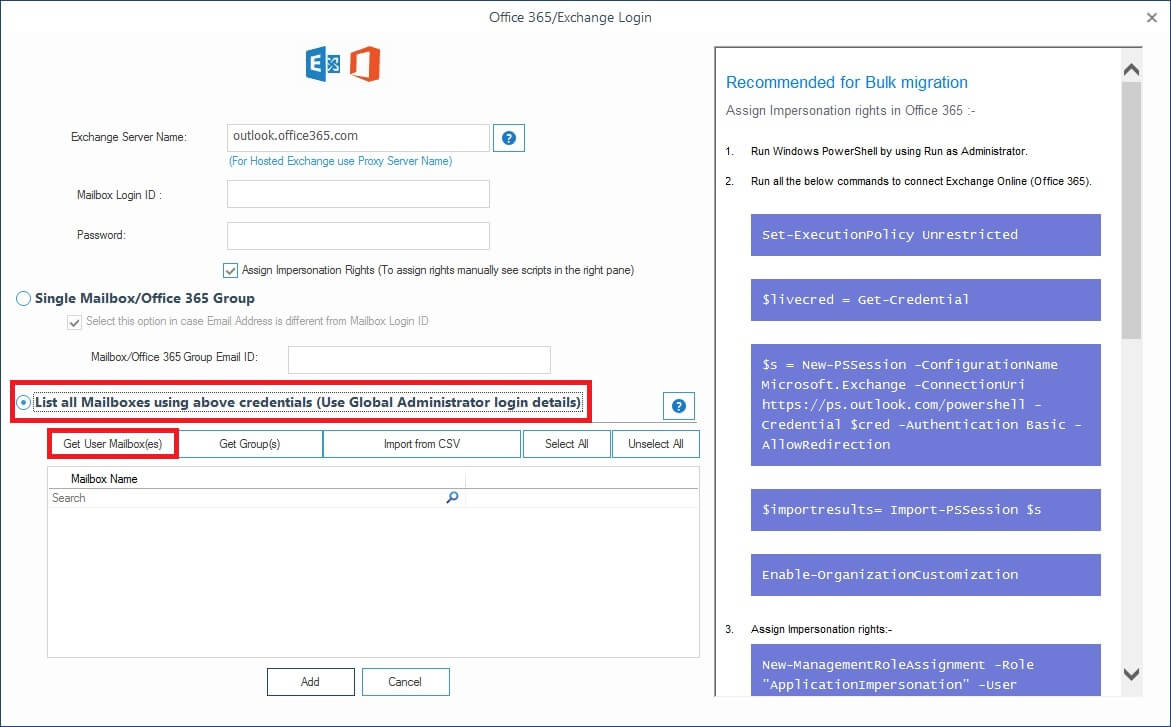Click the Set-ExecutionPolicy Unrestricted command block
Viewport: 1171px width, 727px height.
(925, 235)
